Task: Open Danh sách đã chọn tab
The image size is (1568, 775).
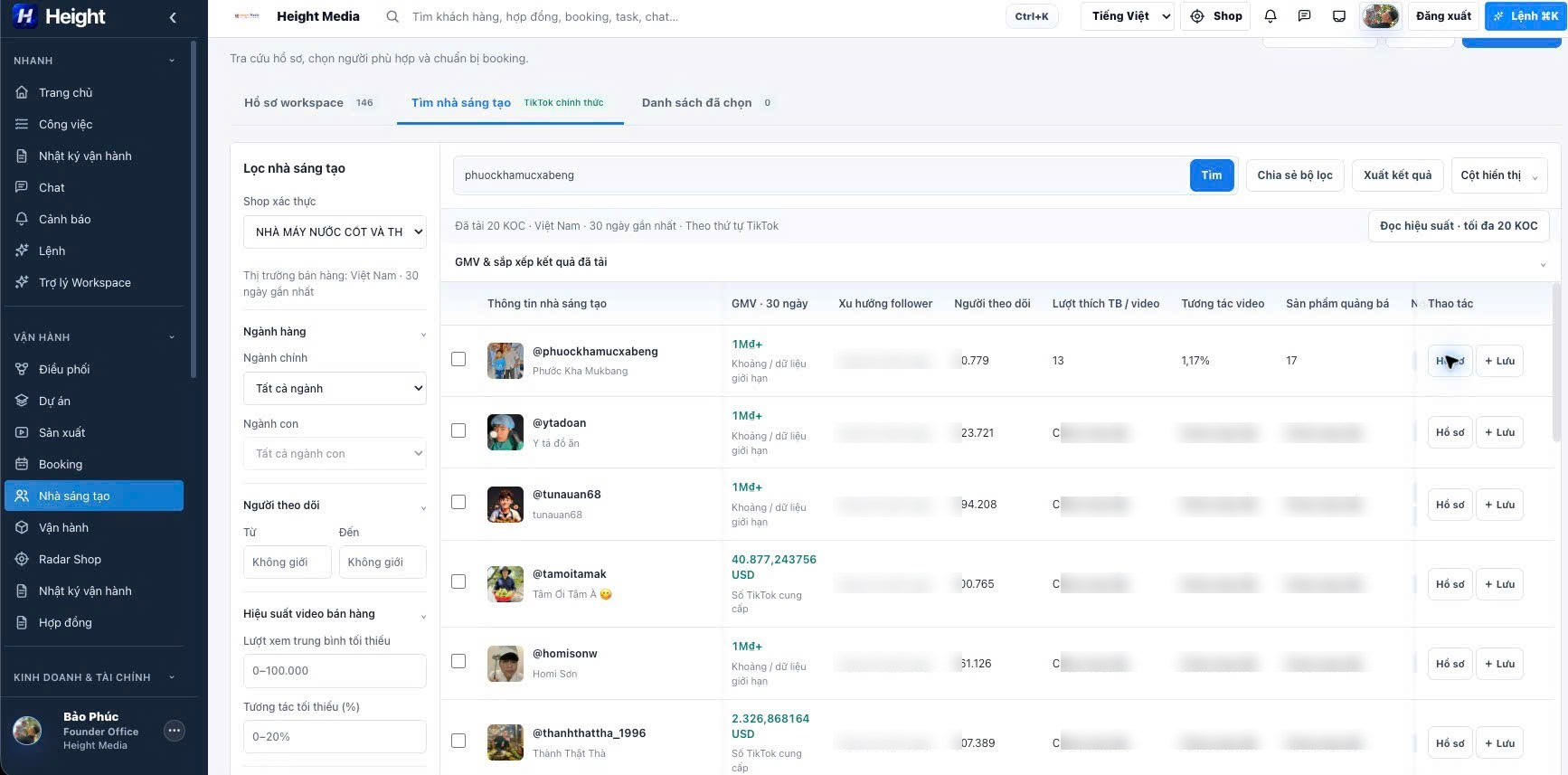Action: pos(706,103)
